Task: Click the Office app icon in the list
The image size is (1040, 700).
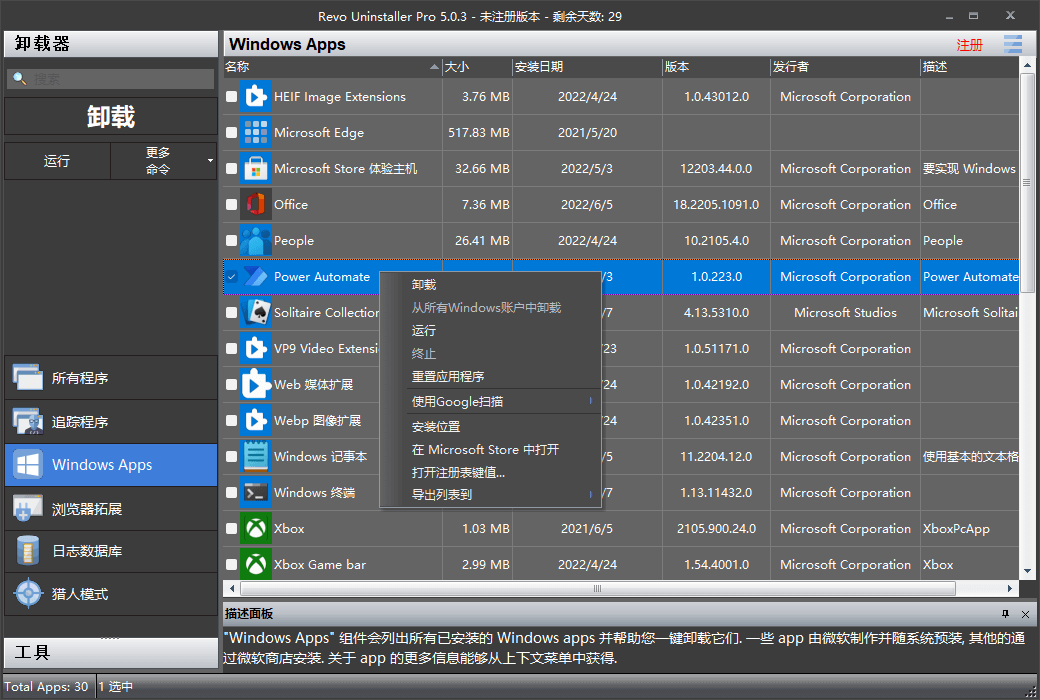Action: click(255, 204)
